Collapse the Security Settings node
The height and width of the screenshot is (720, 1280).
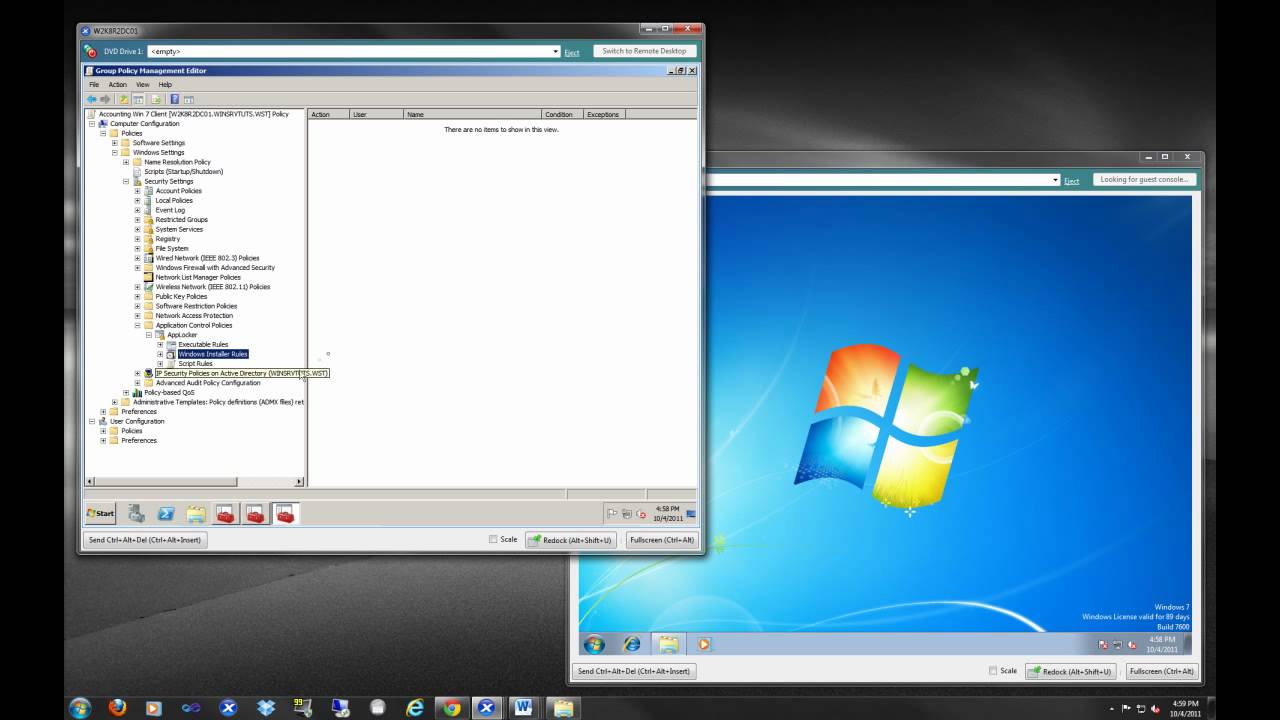tap(126, 181)
